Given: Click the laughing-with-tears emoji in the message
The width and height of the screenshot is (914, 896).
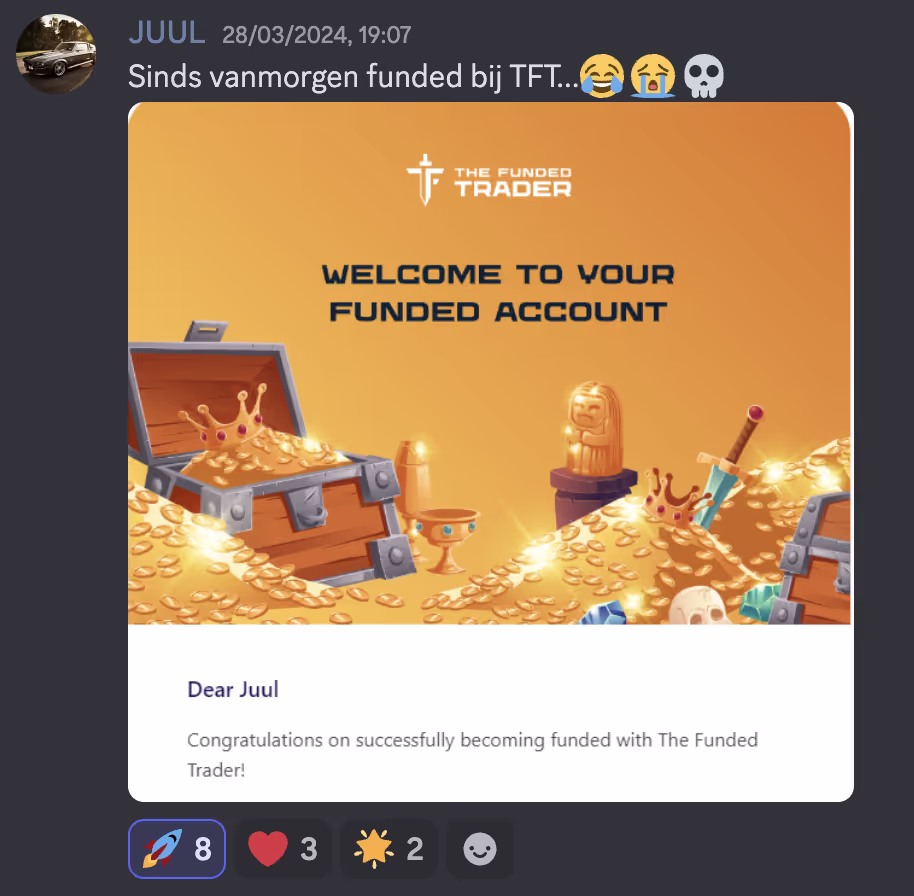Looking at the screenshot, I should pyautogui.click(x=602, y=76).
